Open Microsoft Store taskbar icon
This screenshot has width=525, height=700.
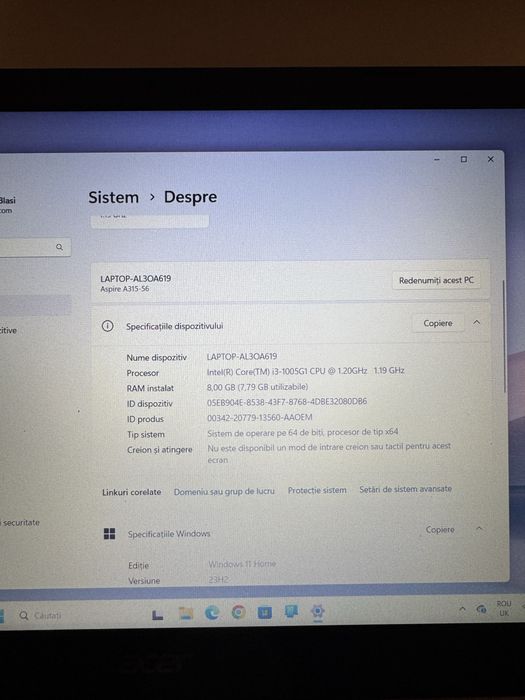[265, 612]
